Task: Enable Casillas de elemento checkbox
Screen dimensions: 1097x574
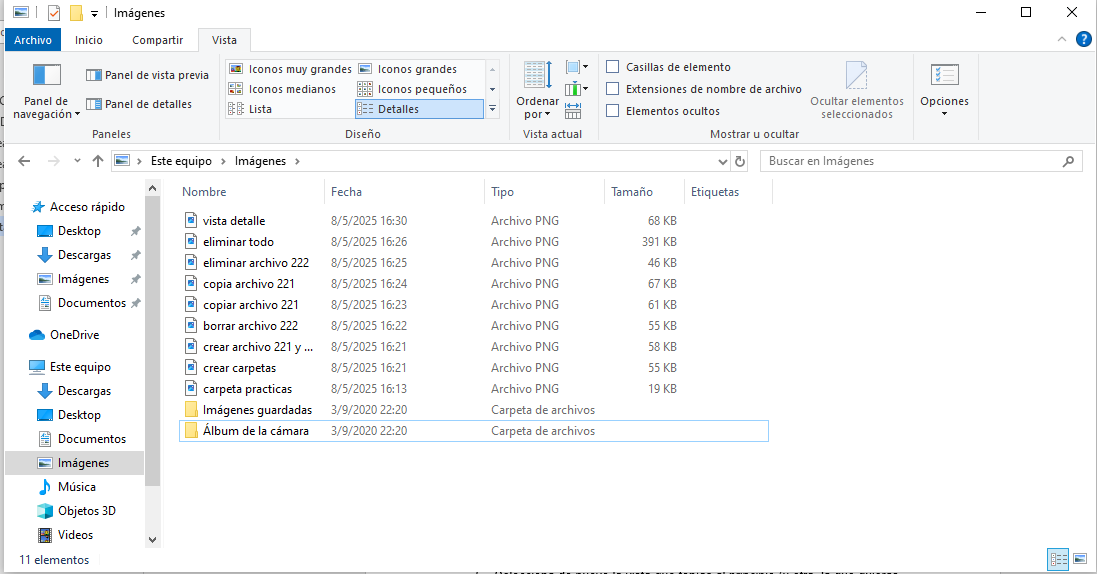Action: click(x=612, y=67)
